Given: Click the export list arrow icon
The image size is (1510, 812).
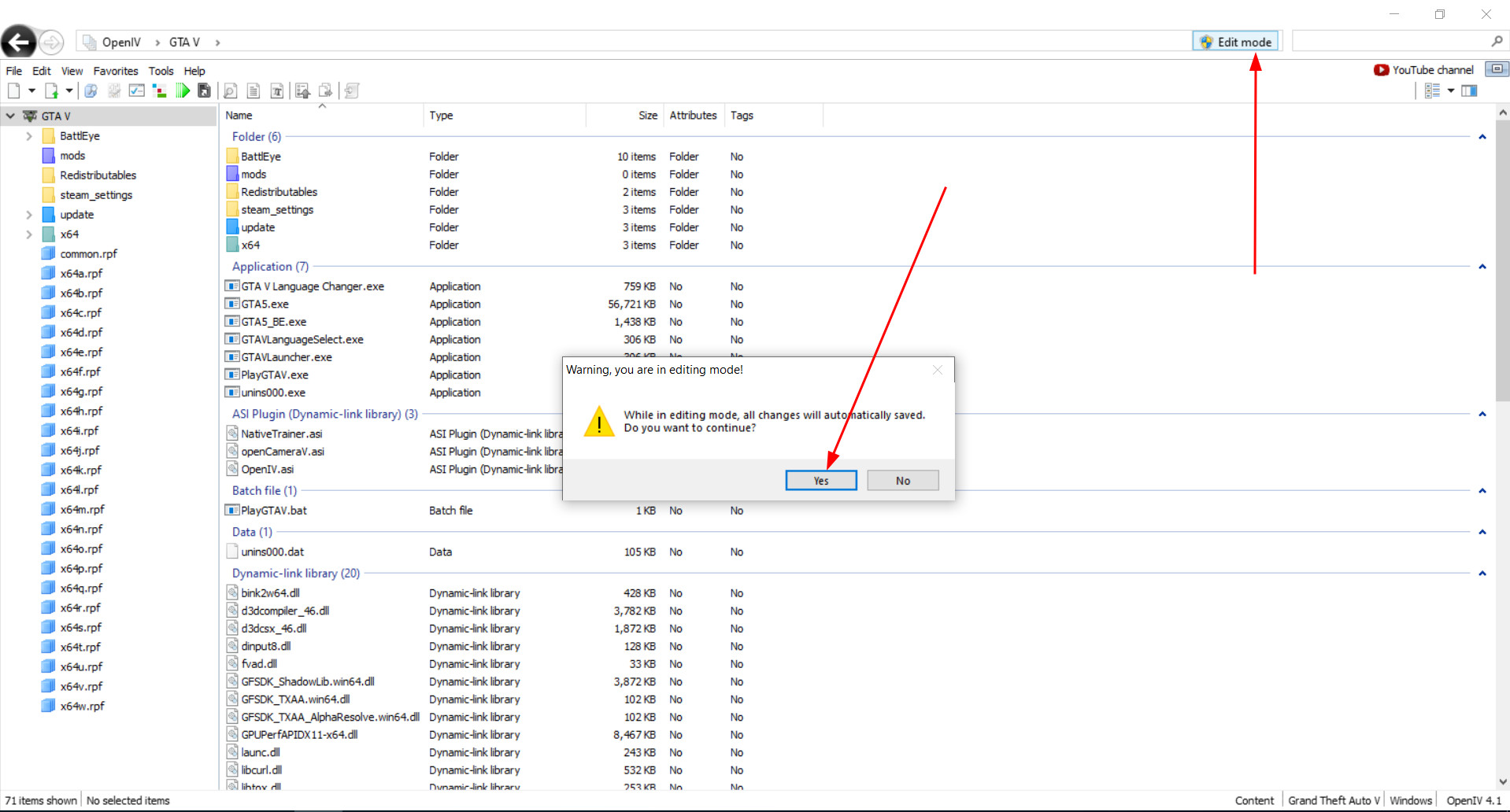Looking at the screenshot, I should coord(303,91).
